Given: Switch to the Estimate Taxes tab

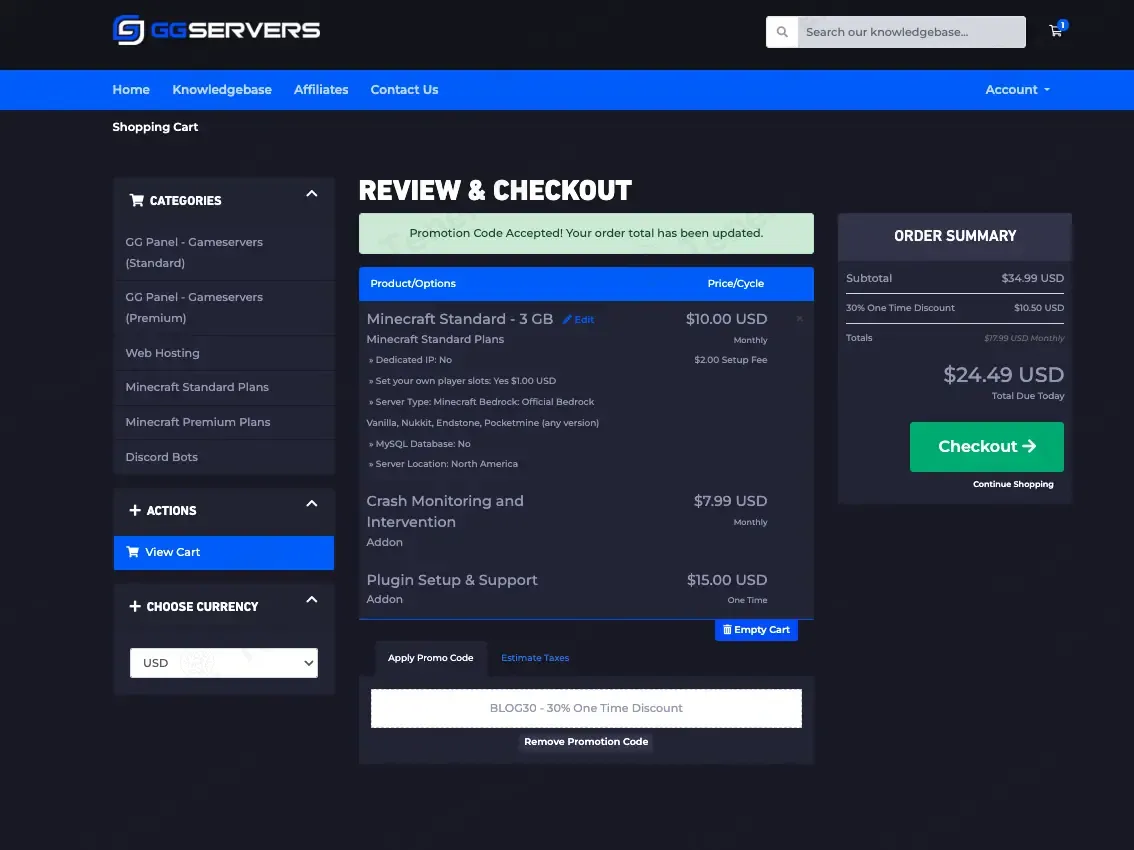Looking at the screenshot, I should pyautogui.click(x=535, y=658).
